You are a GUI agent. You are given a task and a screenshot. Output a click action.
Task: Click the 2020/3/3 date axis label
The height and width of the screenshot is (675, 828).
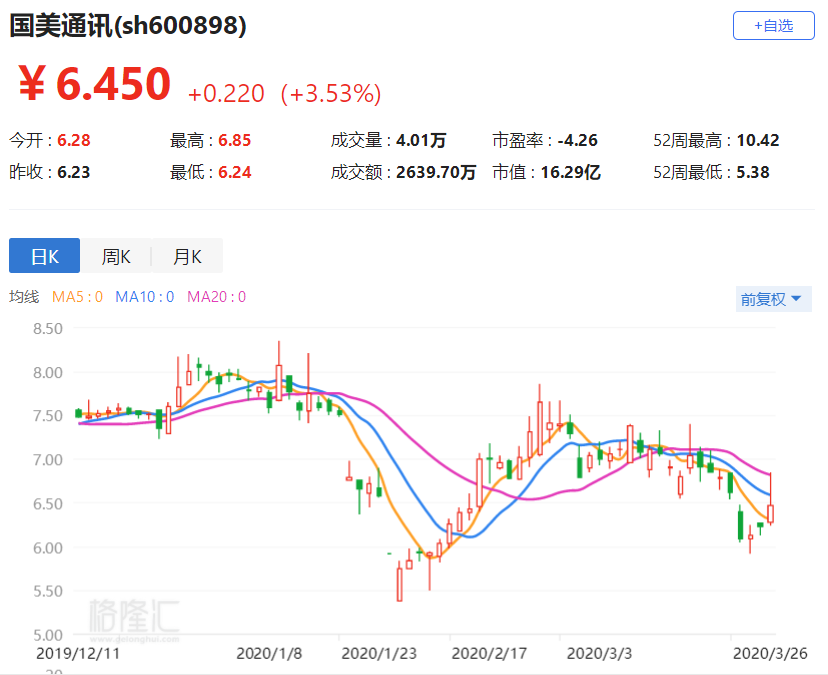(x=599, y=653)
